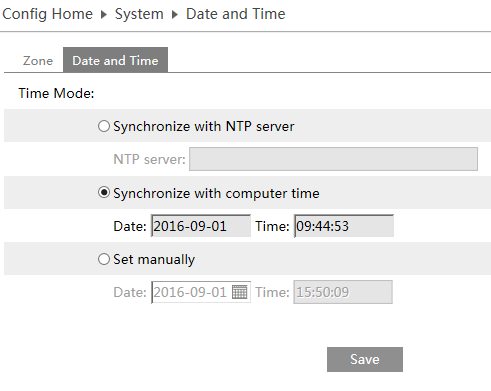This screenshot has height=391, width=491.
Task: Click the 'Synchronize with NTP server' label text
Action: click(204, 127)
